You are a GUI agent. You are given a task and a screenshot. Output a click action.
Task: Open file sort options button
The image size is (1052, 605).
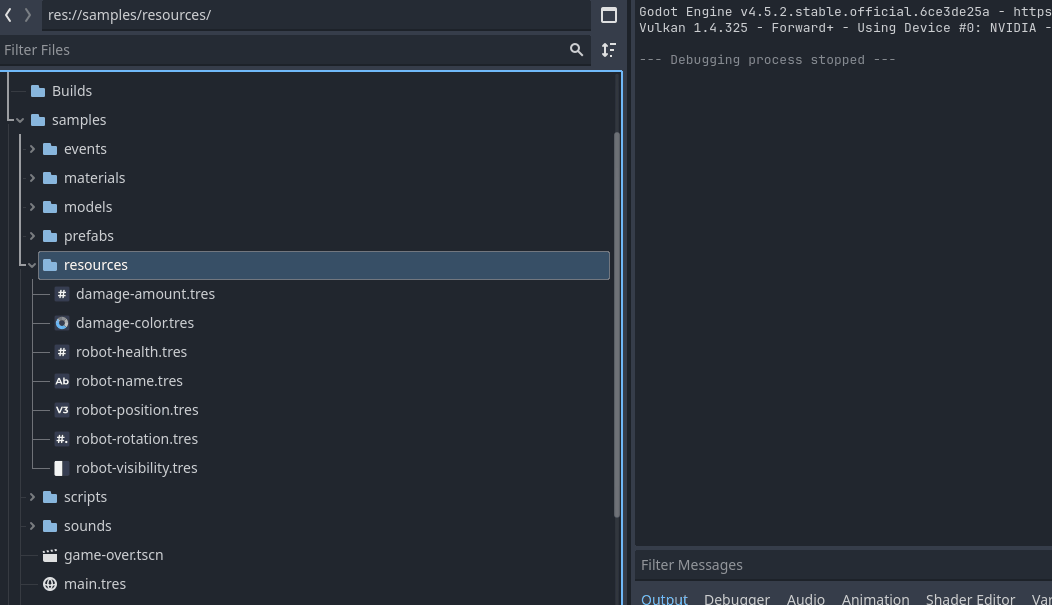609,50
